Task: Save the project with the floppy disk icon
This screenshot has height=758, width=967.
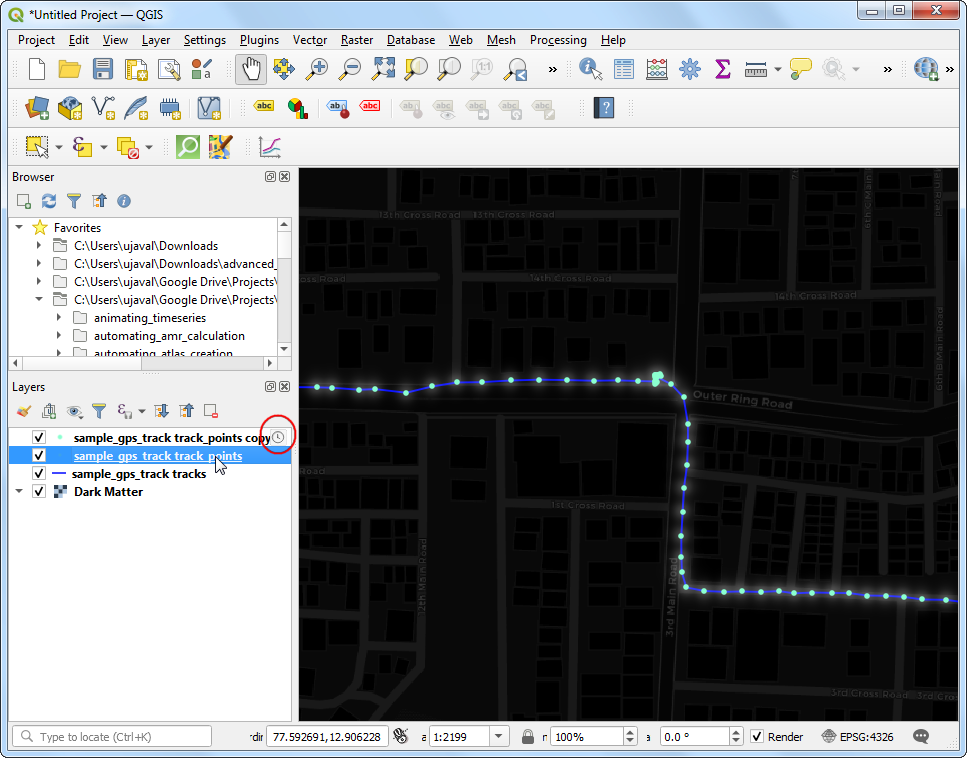Action: (102, 69)
